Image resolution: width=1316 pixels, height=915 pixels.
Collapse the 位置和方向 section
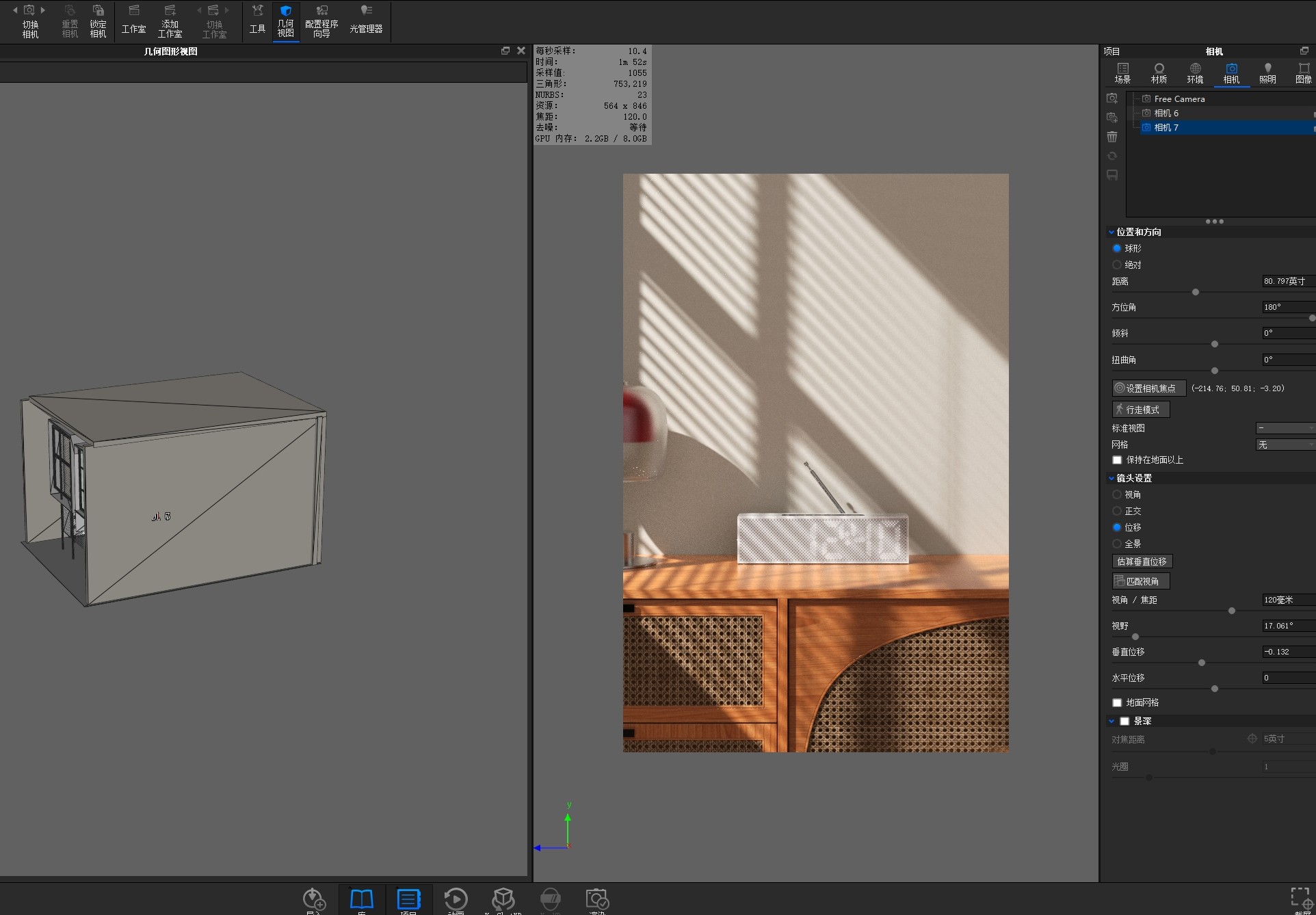coord(1111,233)
